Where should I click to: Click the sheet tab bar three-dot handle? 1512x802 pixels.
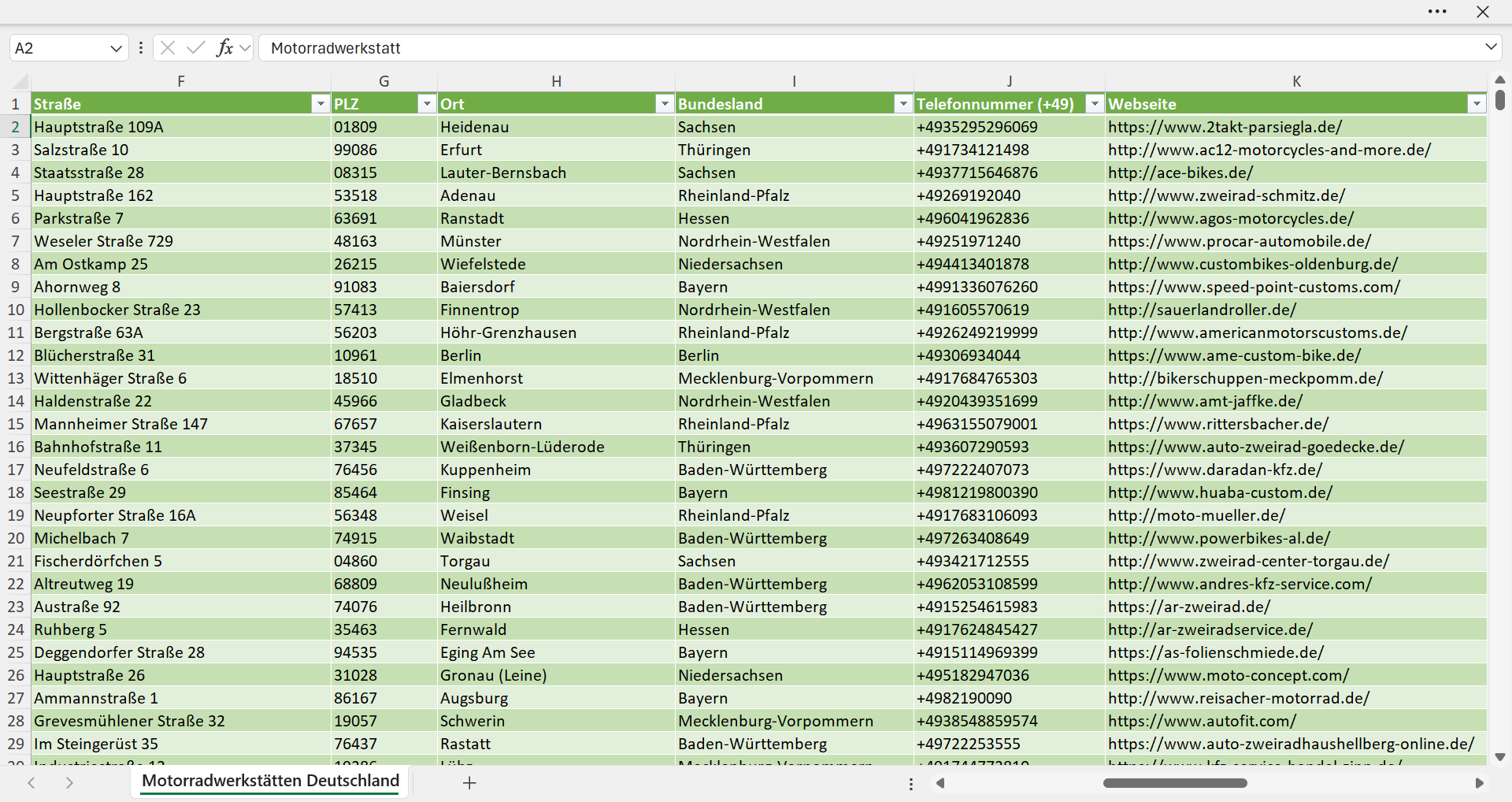[x=911, y=784]
